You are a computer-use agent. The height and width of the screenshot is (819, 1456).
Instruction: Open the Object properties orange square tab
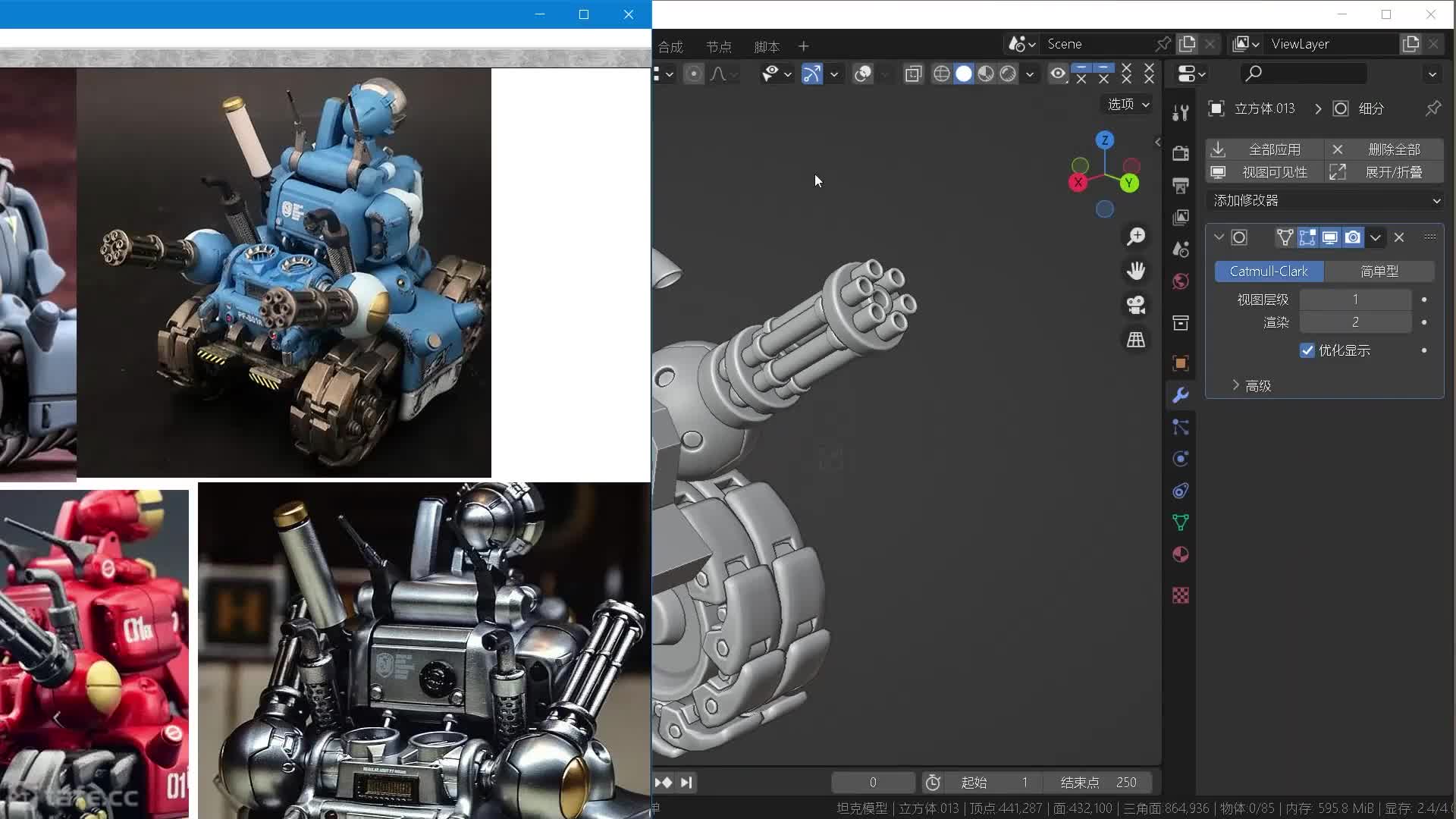coord(1180,363)
